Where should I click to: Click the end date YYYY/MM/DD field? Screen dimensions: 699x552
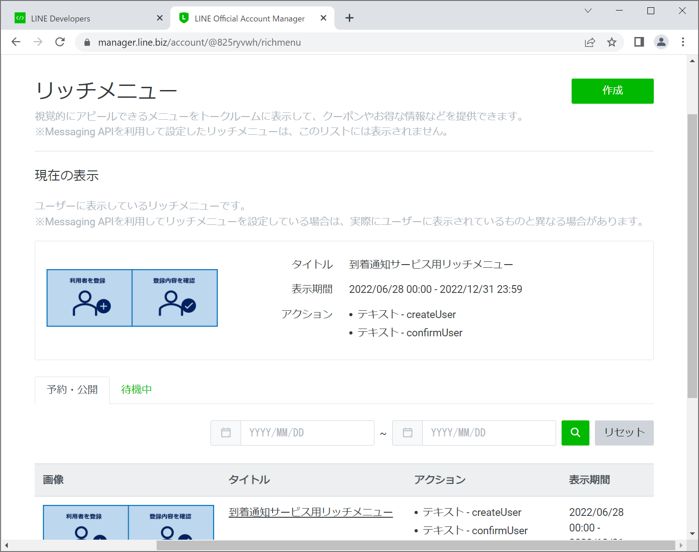tap(489, 433)
